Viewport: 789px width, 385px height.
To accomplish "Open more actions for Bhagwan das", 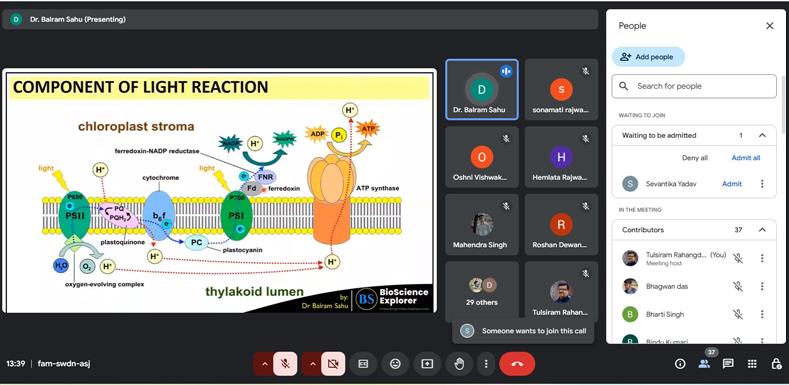I will (762, 286).
